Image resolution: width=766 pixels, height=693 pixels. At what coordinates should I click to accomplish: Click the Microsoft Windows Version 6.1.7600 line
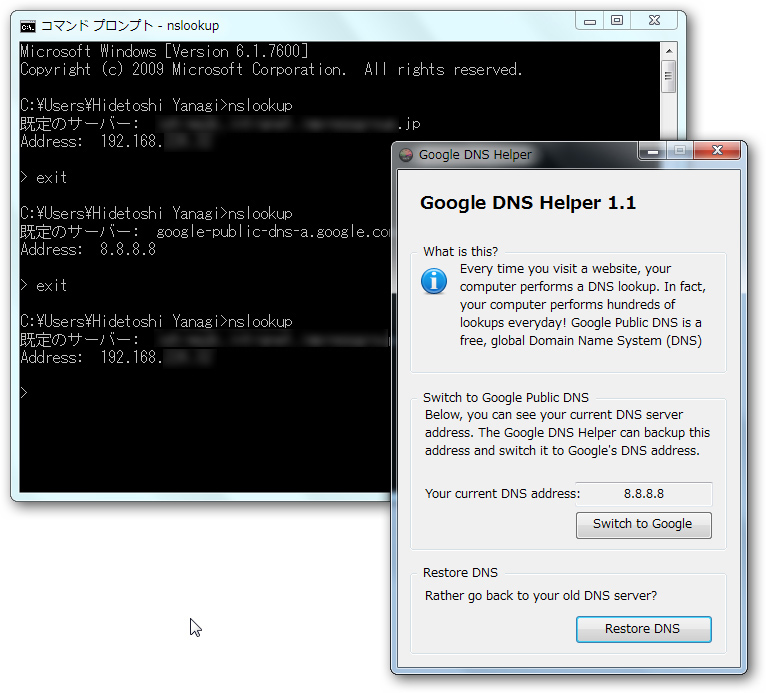(x=164, y=51)
